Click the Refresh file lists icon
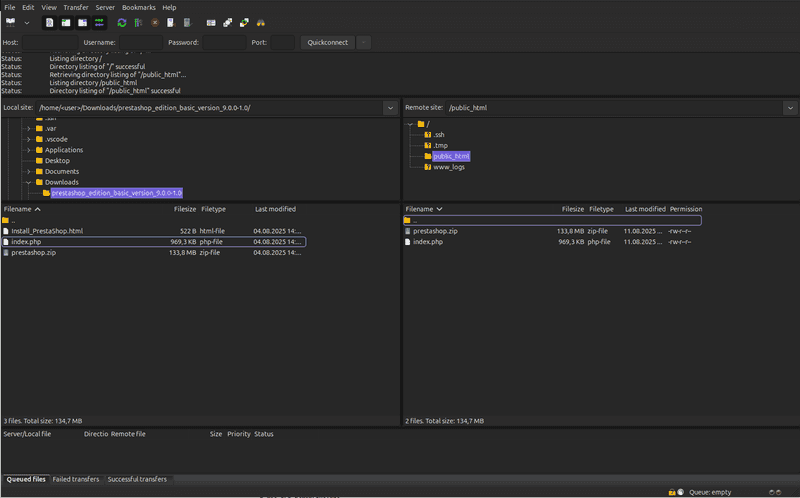Image resolution: width=800 pixels, height=498 pixels. [122, 22]
